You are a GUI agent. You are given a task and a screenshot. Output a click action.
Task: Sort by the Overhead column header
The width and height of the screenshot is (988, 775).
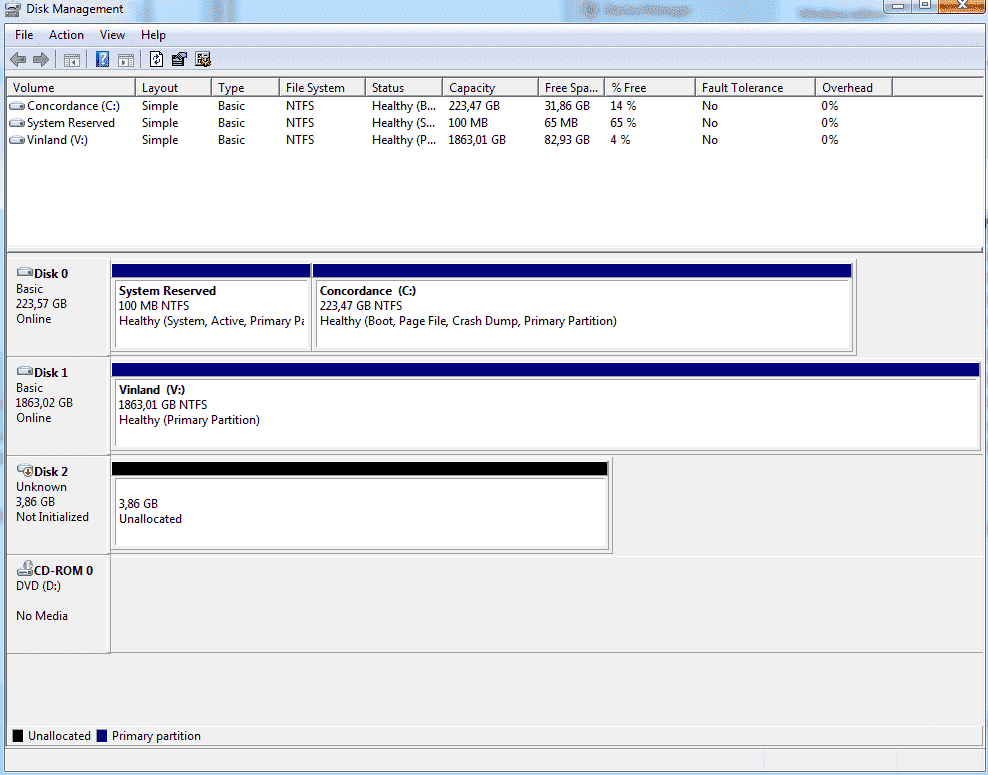[x=854, y=88]
